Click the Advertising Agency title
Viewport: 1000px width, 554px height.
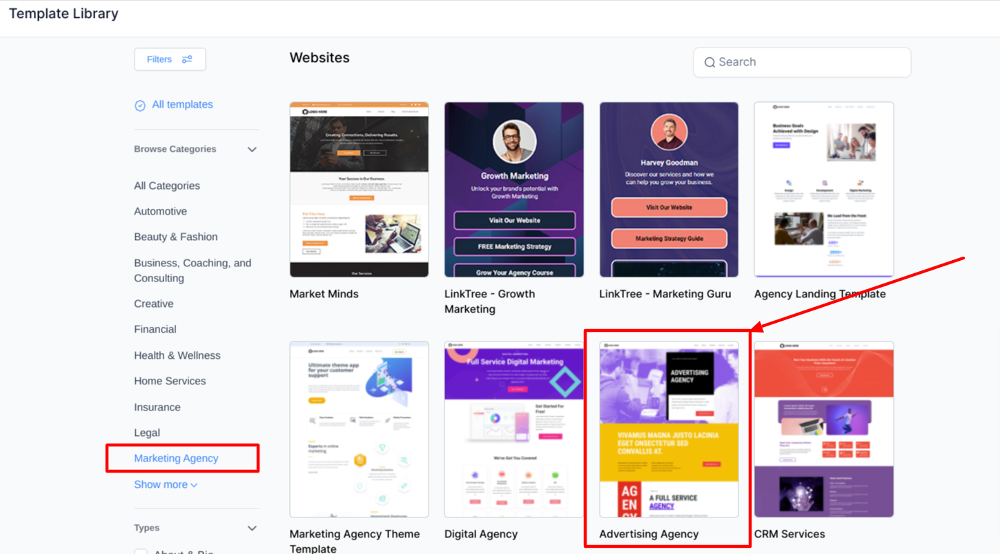tap(649, 534)
